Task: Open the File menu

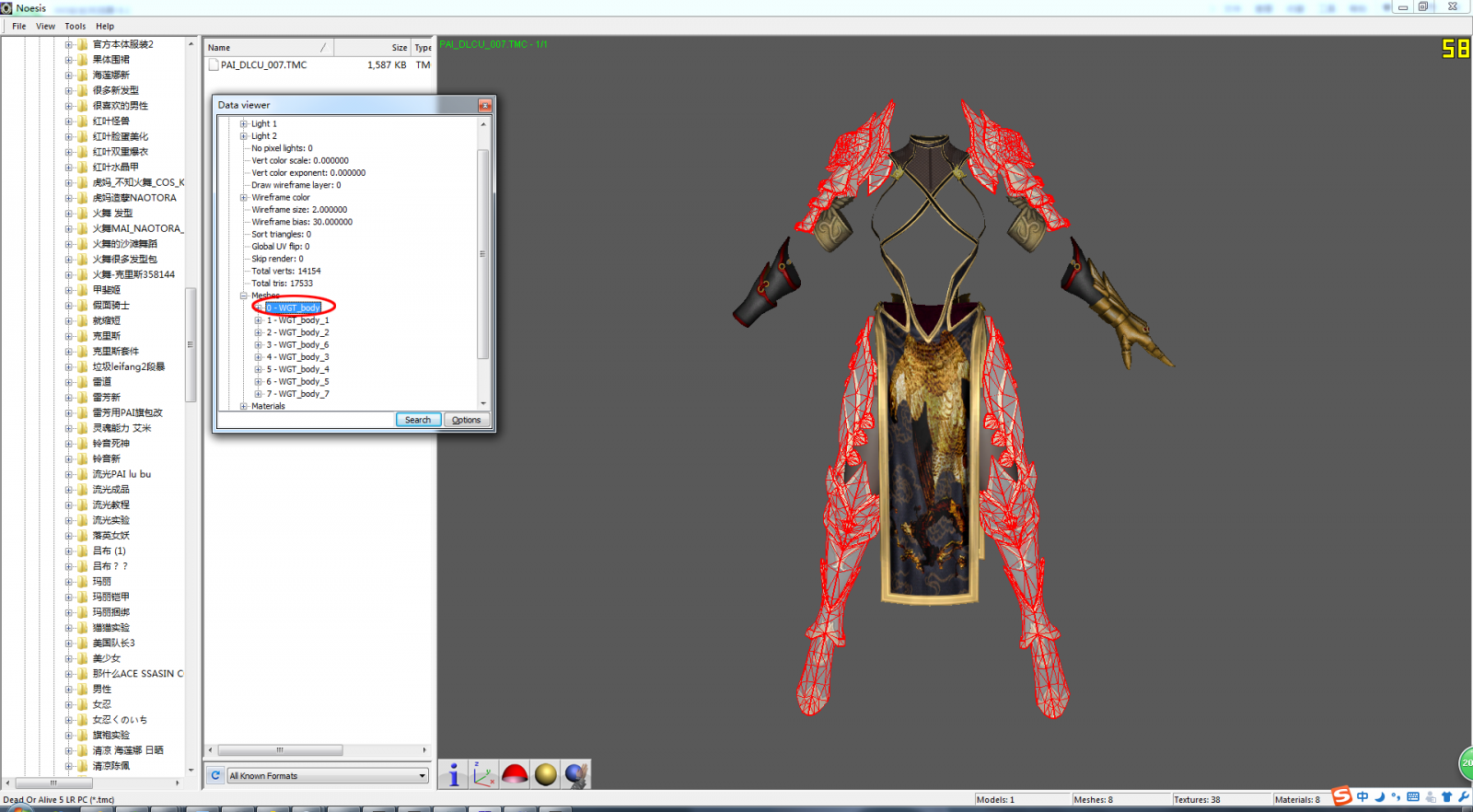Action: pyautogui.click(x=18, y=27)
